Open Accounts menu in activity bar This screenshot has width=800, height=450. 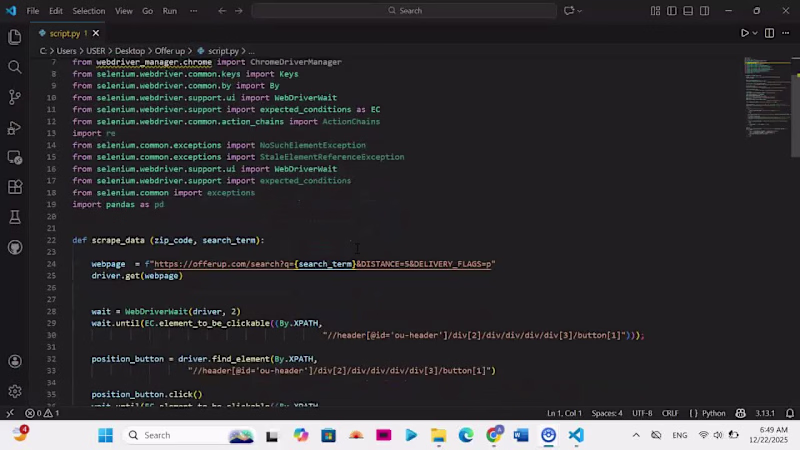click(x=15, y=361)
